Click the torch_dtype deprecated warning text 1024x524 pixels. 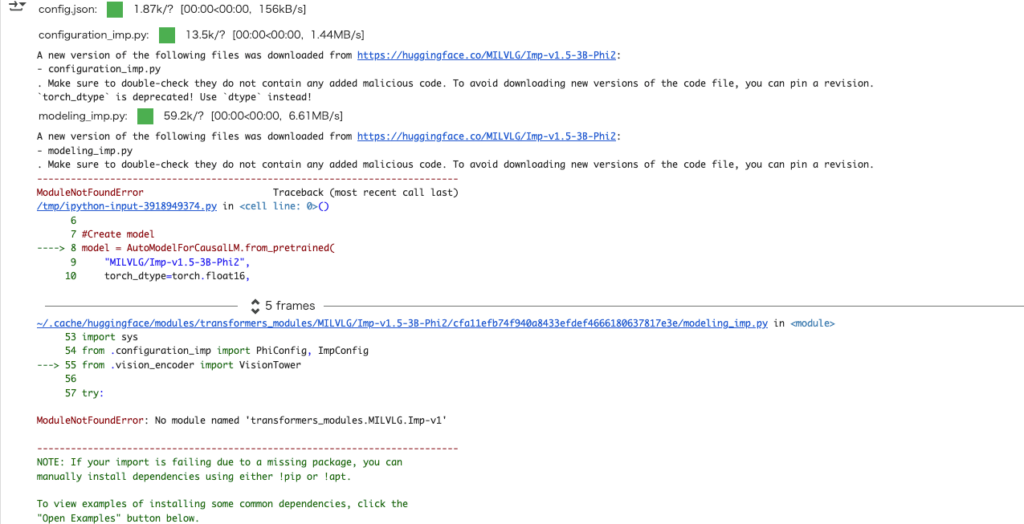tap(174, 97)
